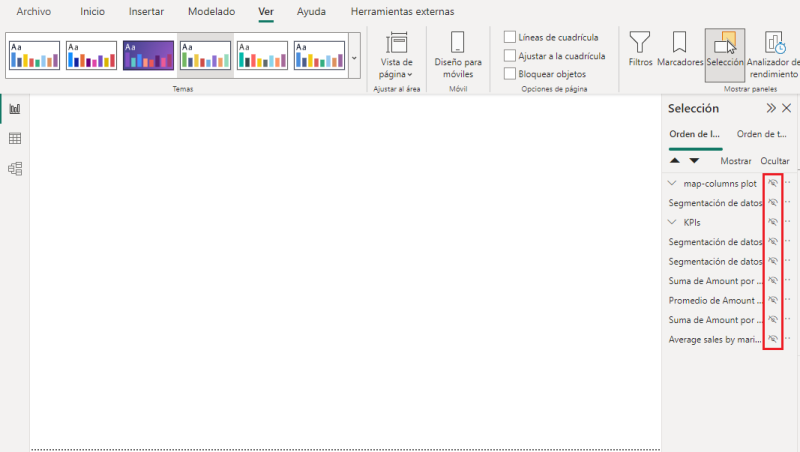
Task: Switch to Data table view in sidebar
Action: coord(15,138)
